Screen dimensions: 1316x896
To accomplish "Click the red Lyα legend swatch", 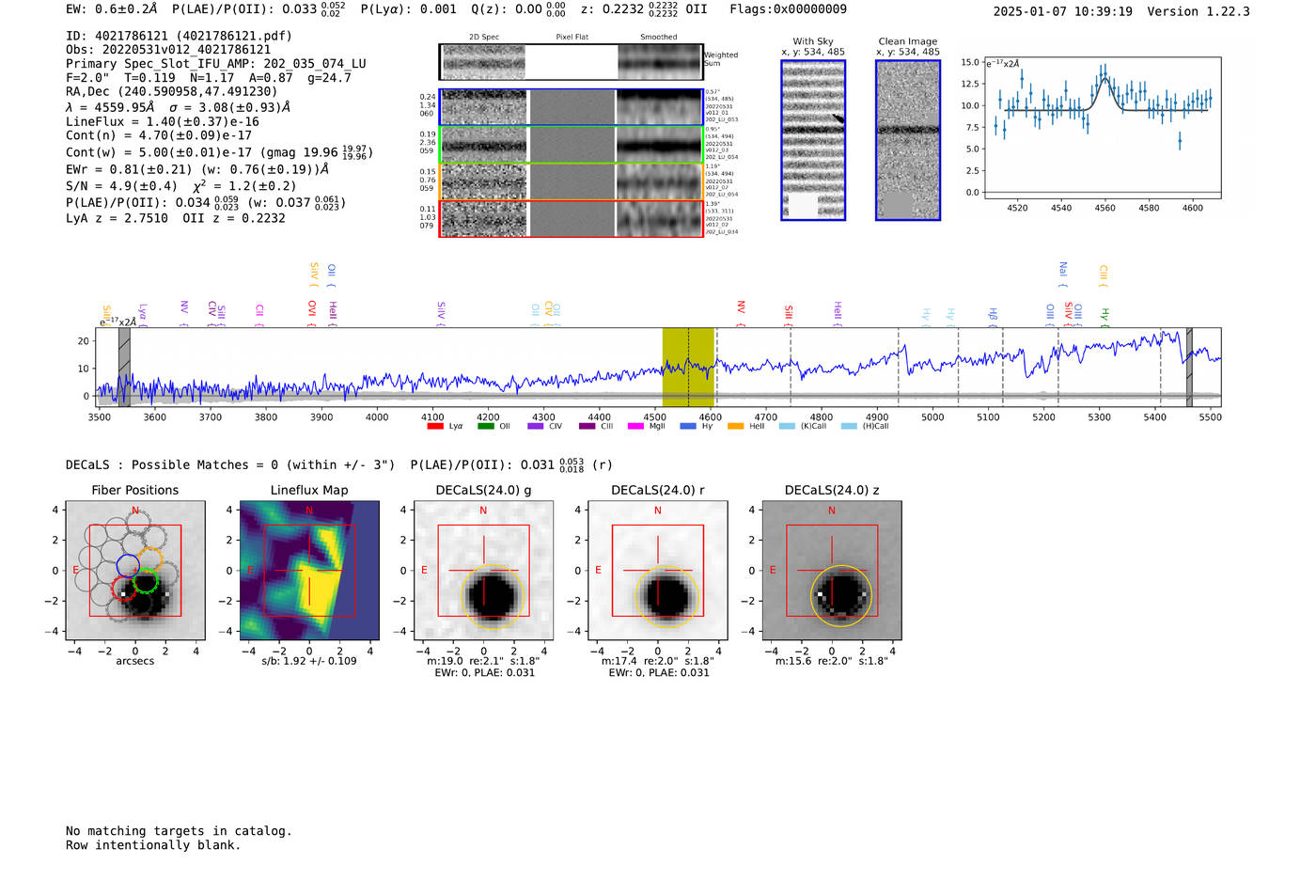I will click(x=435, y=427).
